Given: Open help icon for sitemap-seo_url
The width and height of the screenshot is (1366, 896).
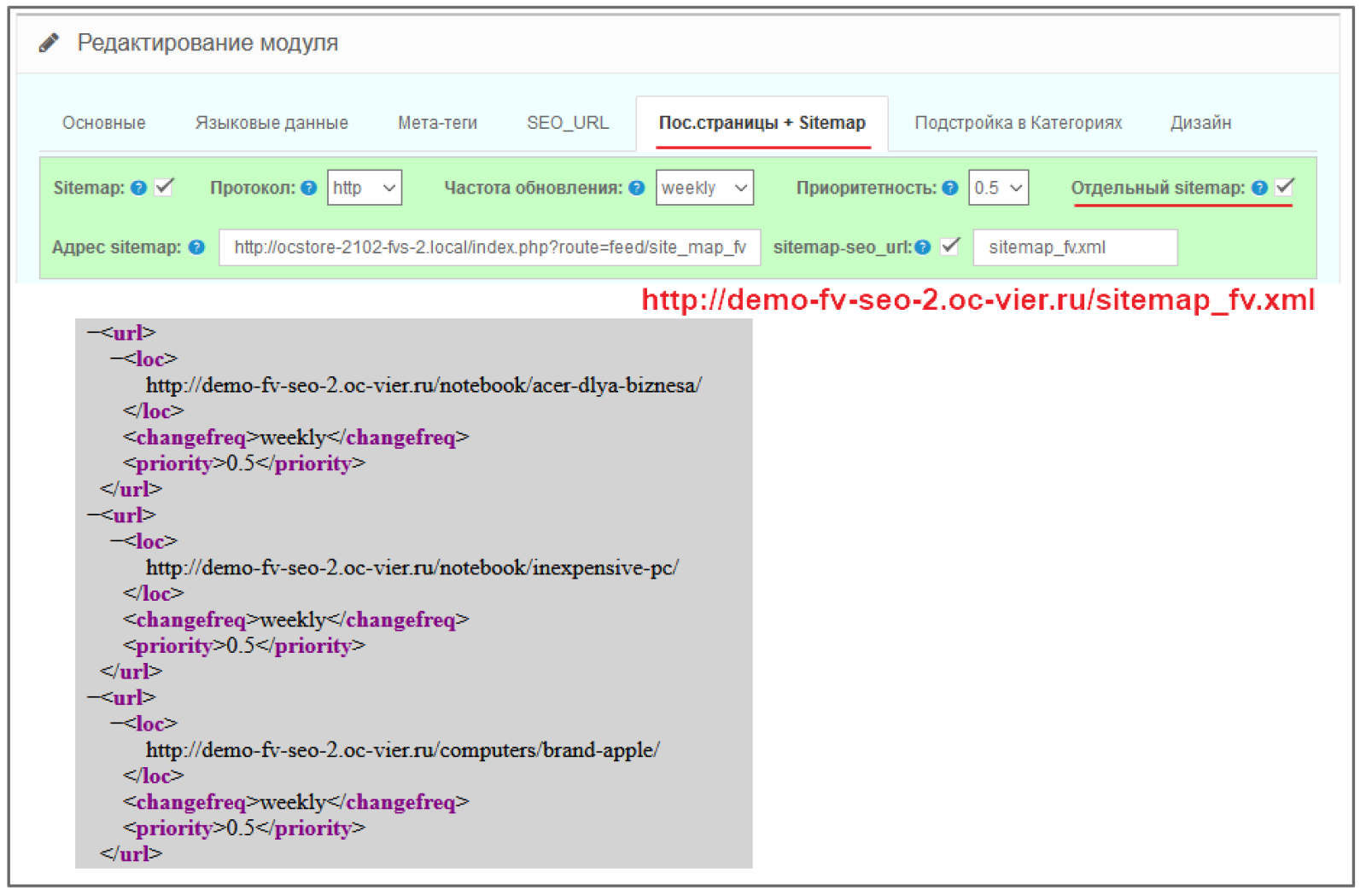Looking at the screenshot, I should [x=922, y=247].
